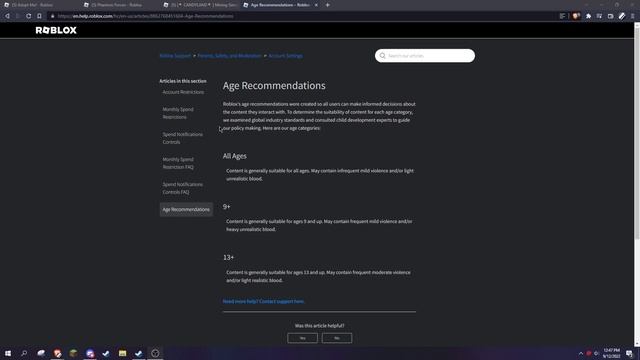
Task: Open OBS Studio from the taskbar
Action: tap(155, 353)
